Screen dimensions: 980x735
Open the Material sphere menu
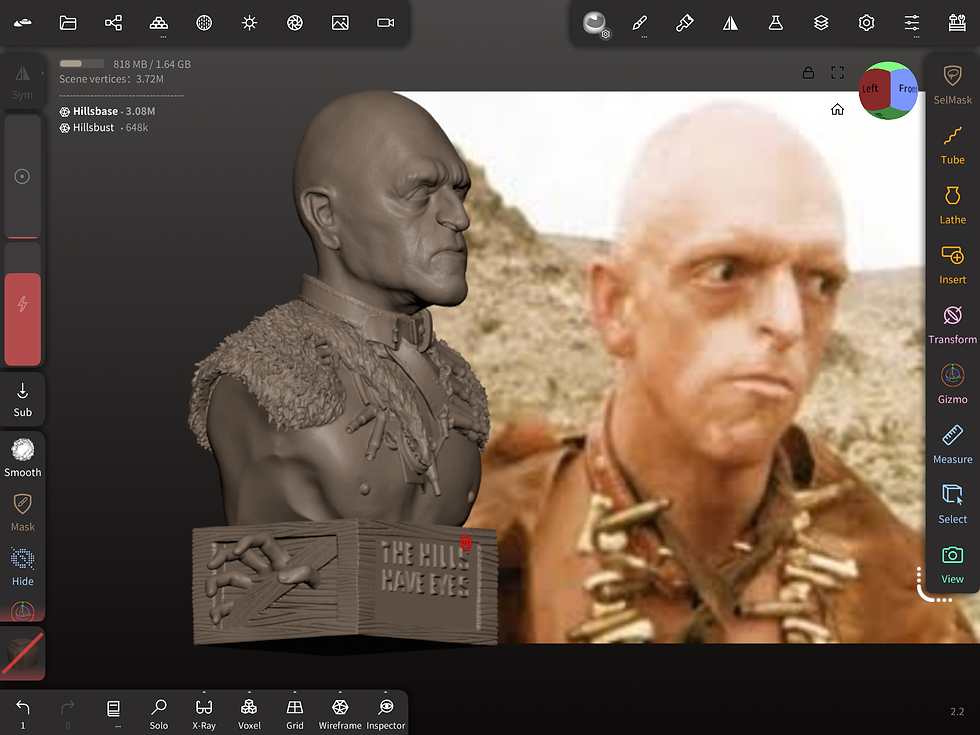204,23
